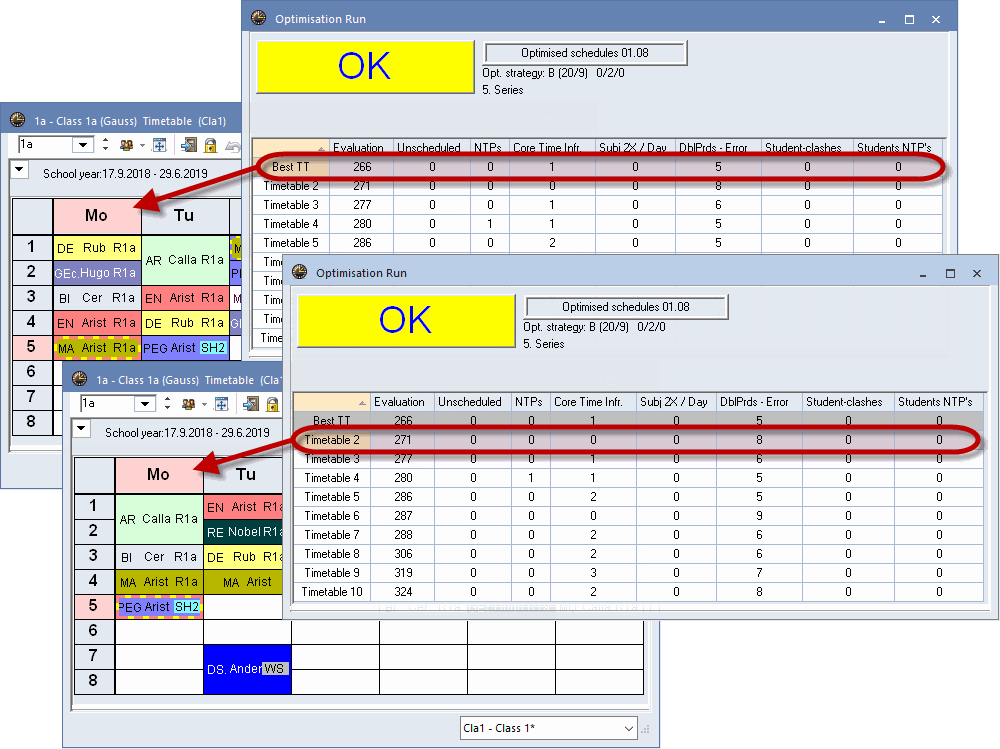Screen dimensions: 1000x749
Task: Expand the Cla1 - Class 1* combo box
Action: click(x=628, y=728)
